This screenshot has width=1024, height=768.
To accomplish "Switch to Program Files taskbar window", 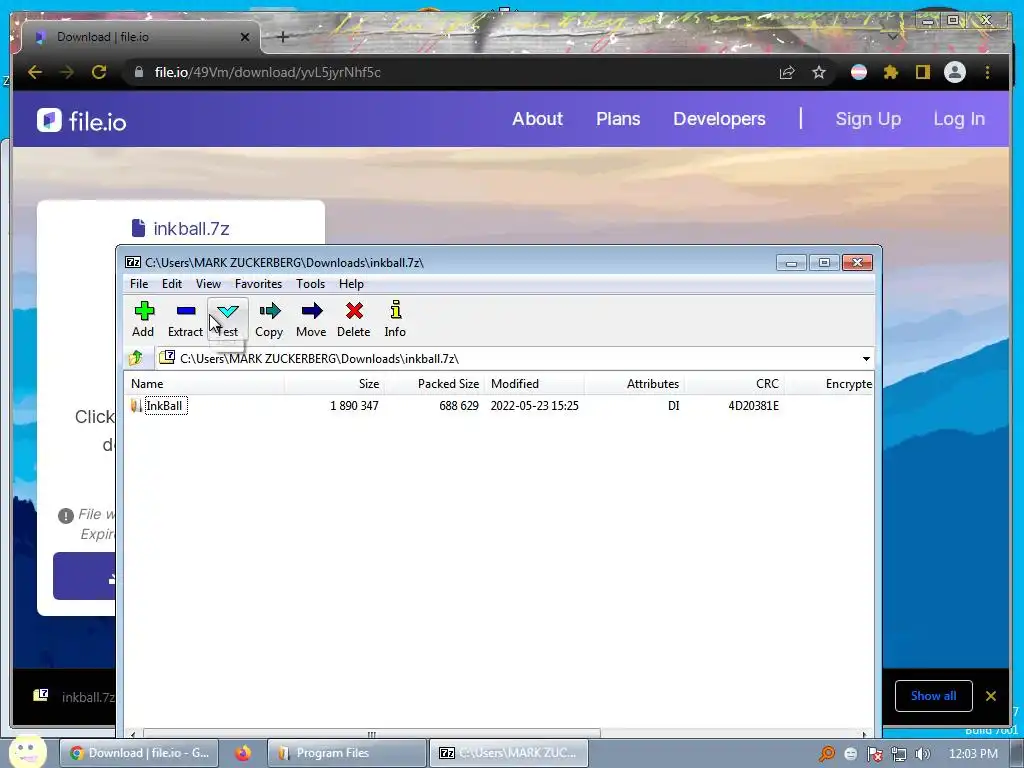I will coord(347,753).
